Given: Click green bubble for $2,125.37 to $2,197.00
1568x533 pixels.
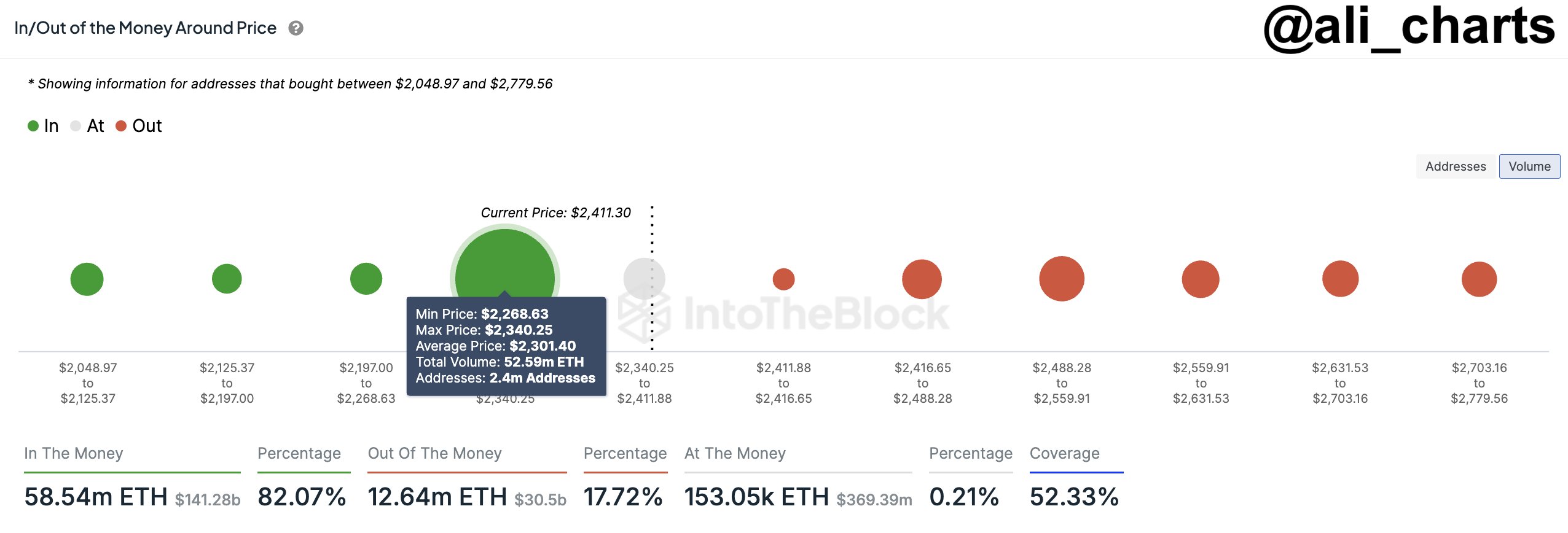Looking at the screenshot, I should [x=227, y=279].
